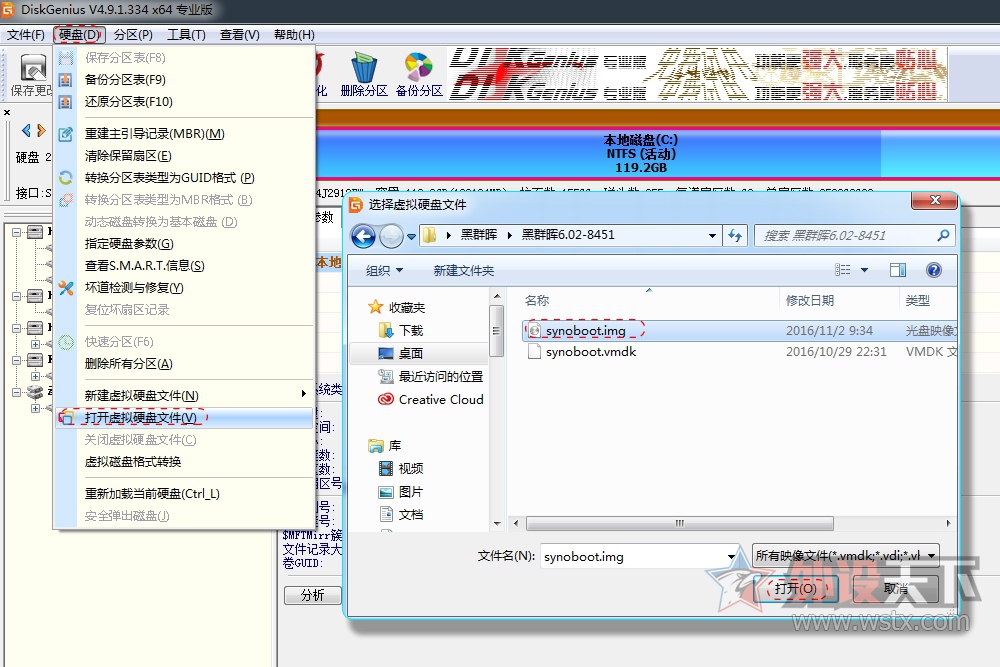Open Documents (文档) library in sidebar
Viewport: 1000px width, 667px height.
point(401,515)
